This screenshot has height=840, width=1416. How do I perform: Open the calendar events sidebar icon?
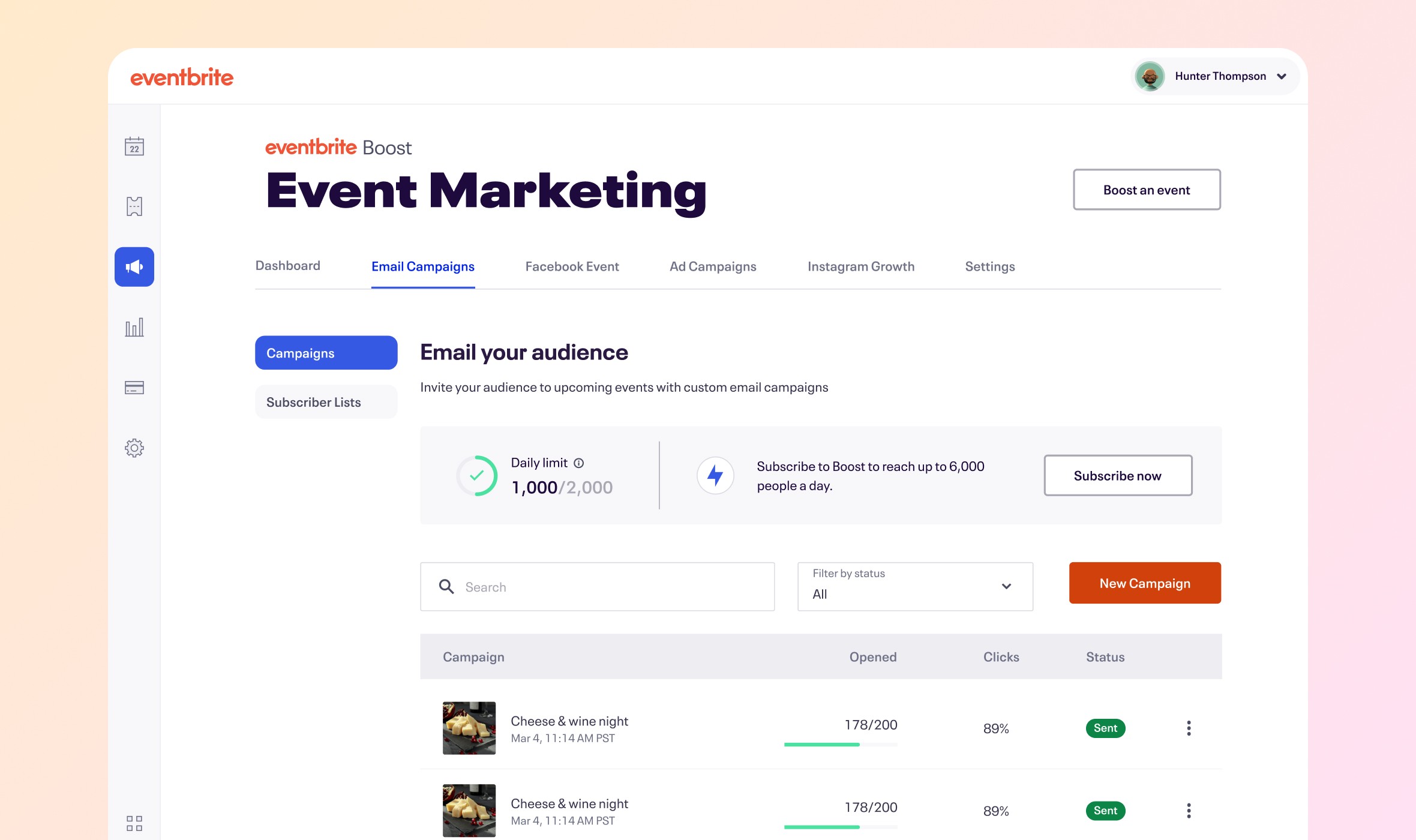(134, 146)
